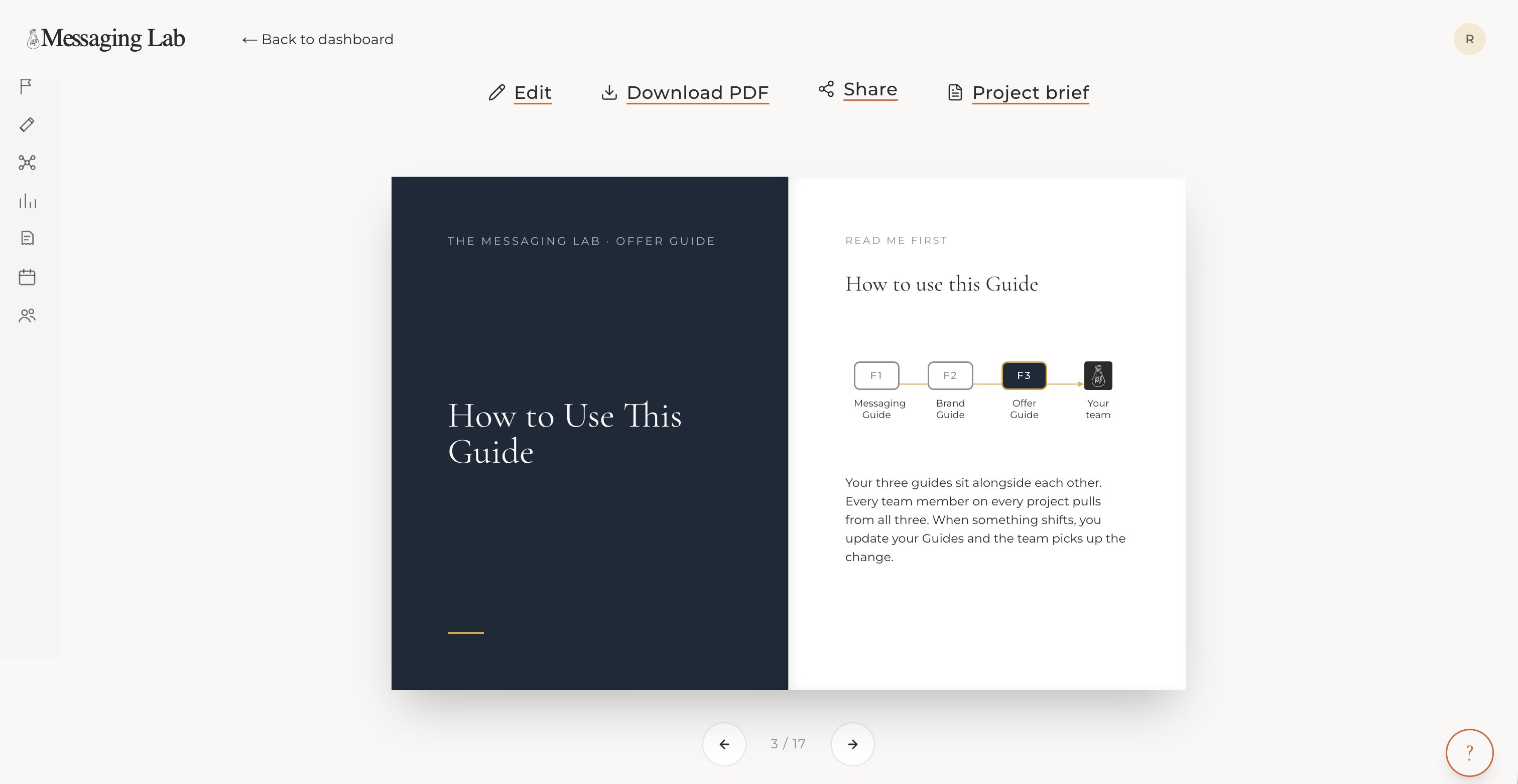Click 'THE MESSAGING LAB · OFFER GUIDE' text

pos(581,241)
